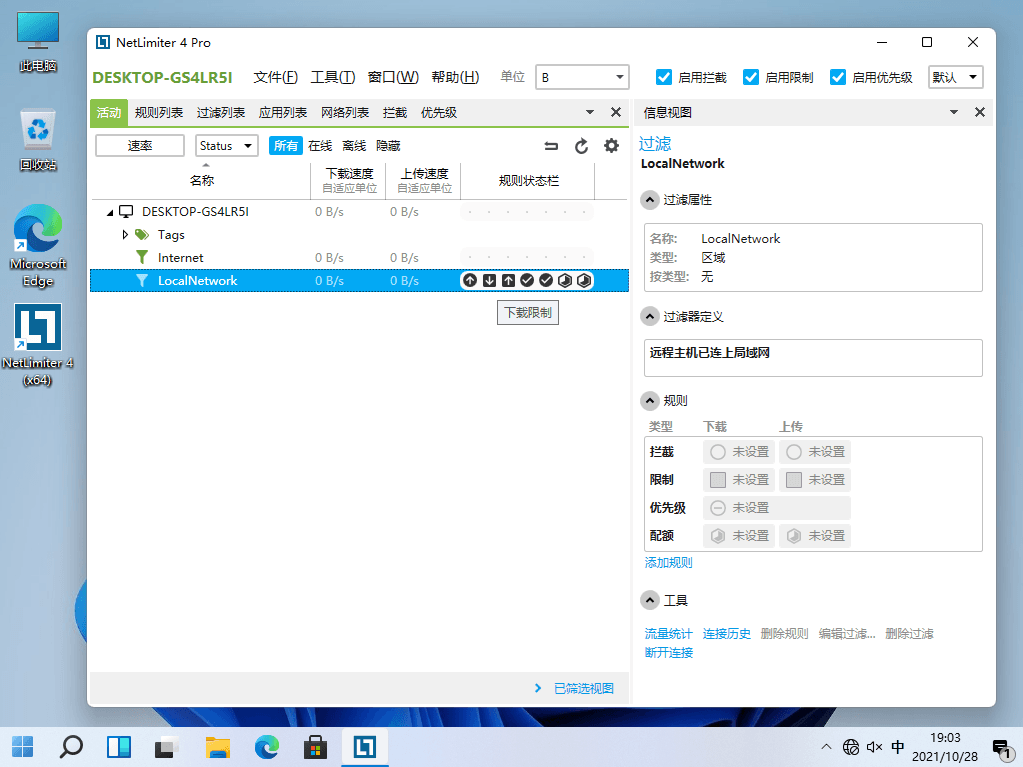Click NetLimiter logo in the title bar
The height and width of the screenshot is (767, 1023).
coord(103,42)
